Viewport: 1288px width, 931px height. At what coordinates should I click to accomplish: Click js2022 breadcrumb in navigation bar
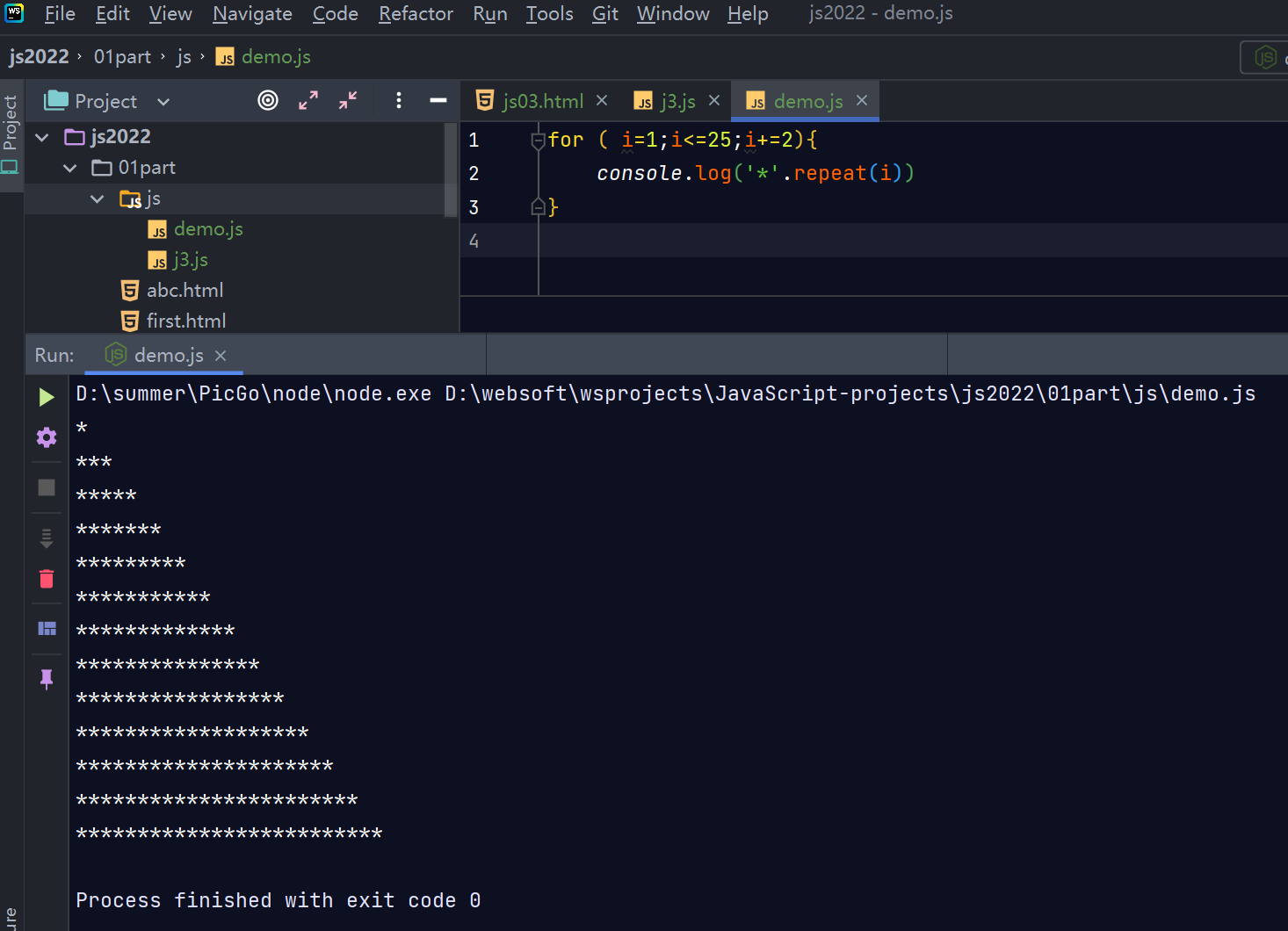point(39,56)
